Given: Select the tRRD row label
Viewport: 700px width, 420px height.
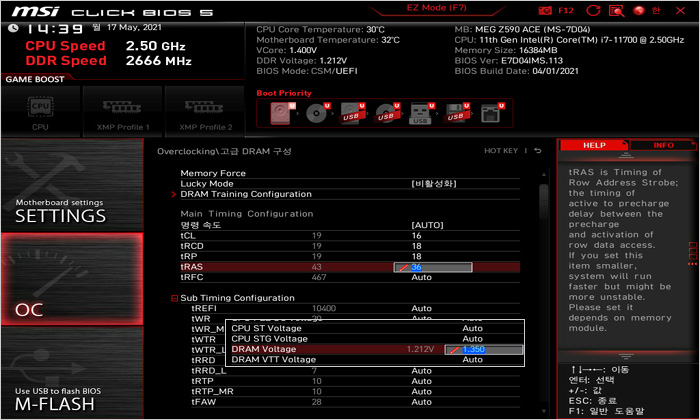Looking at the screenshot, I should click(203, 360).
